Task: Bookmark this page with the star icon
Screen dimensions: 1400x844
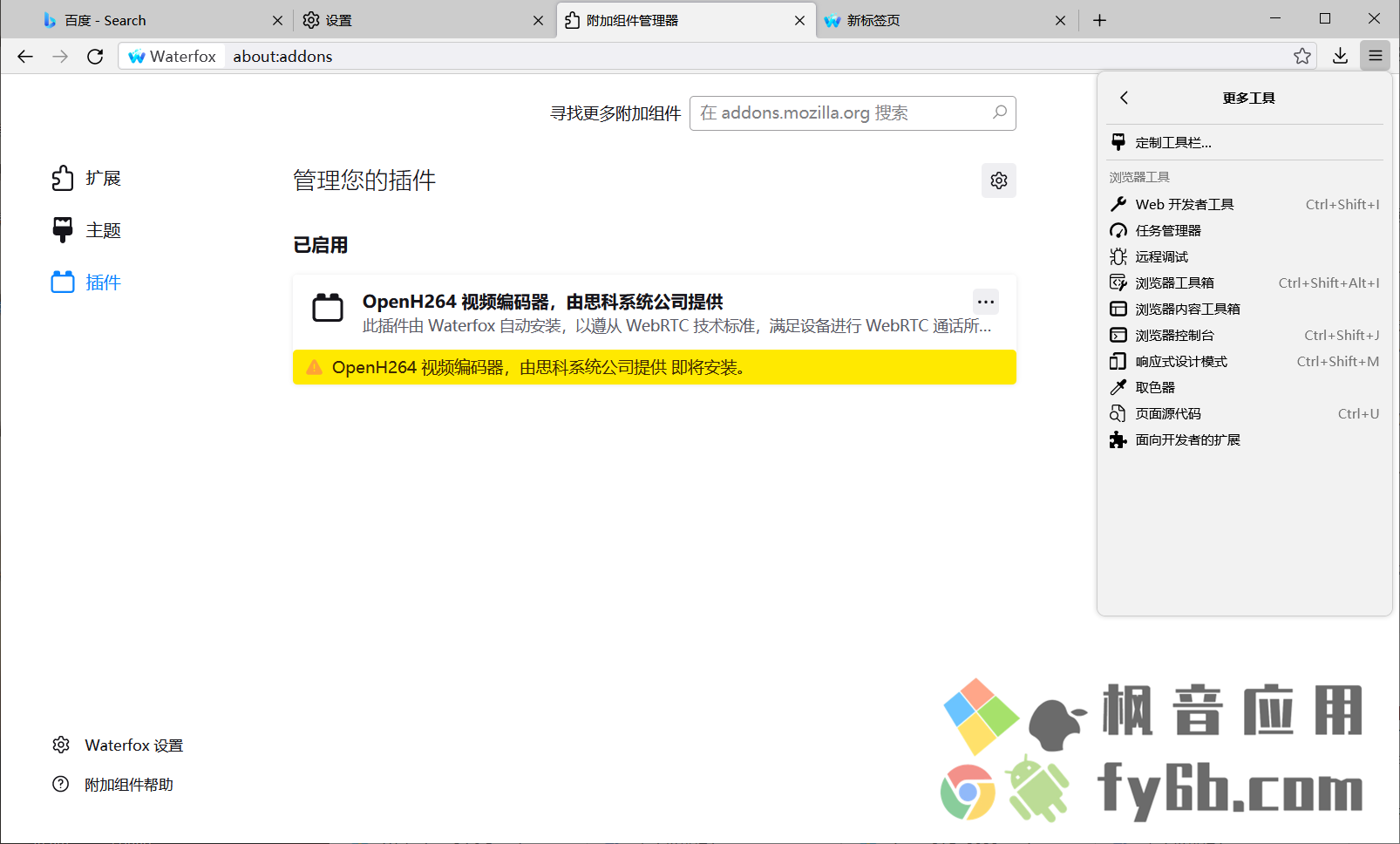Action: tap(1302, 57)
